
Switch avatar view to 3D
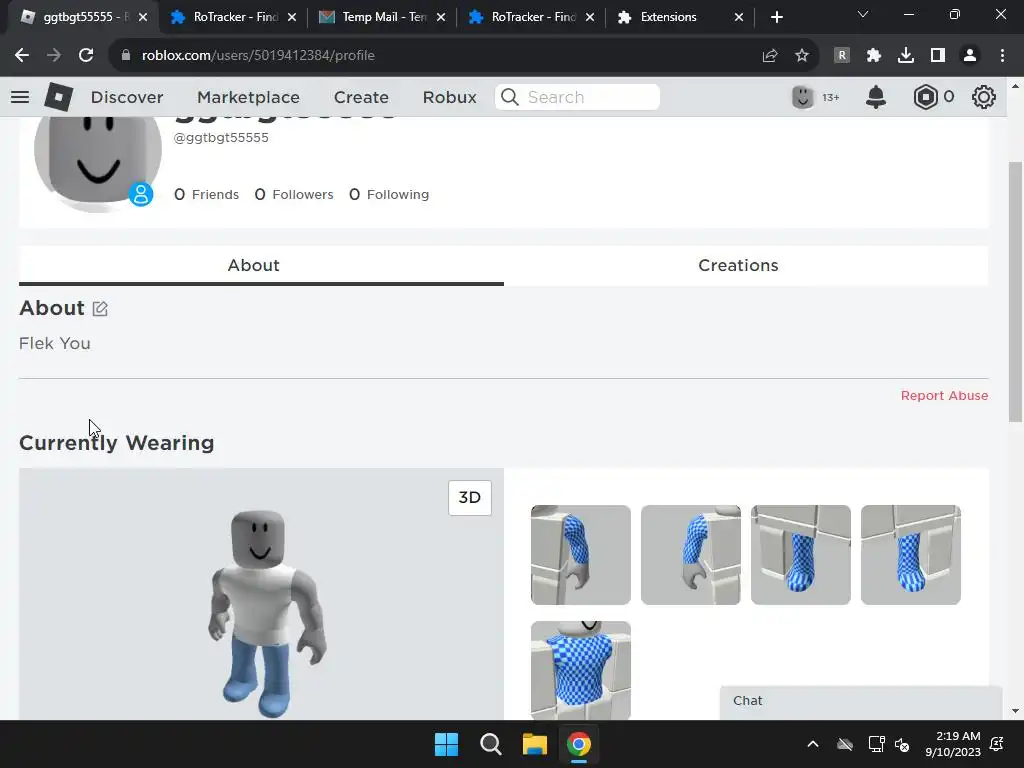tap(470, 498)
